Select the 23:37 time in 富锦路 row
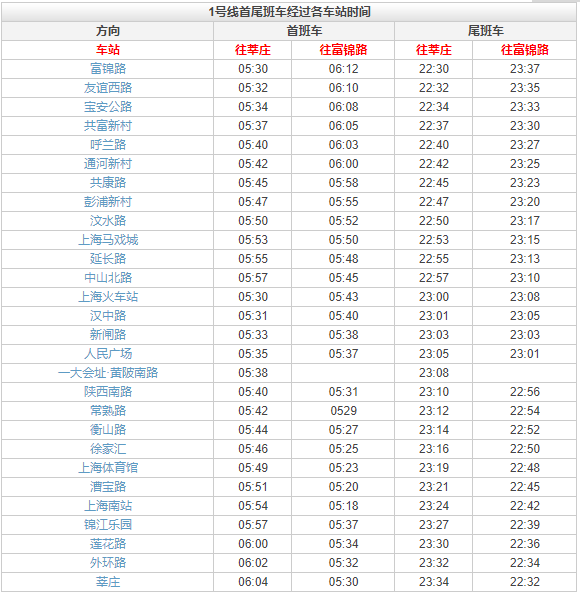This screenshot has height=599, width=581. click(x=525, y=69)
